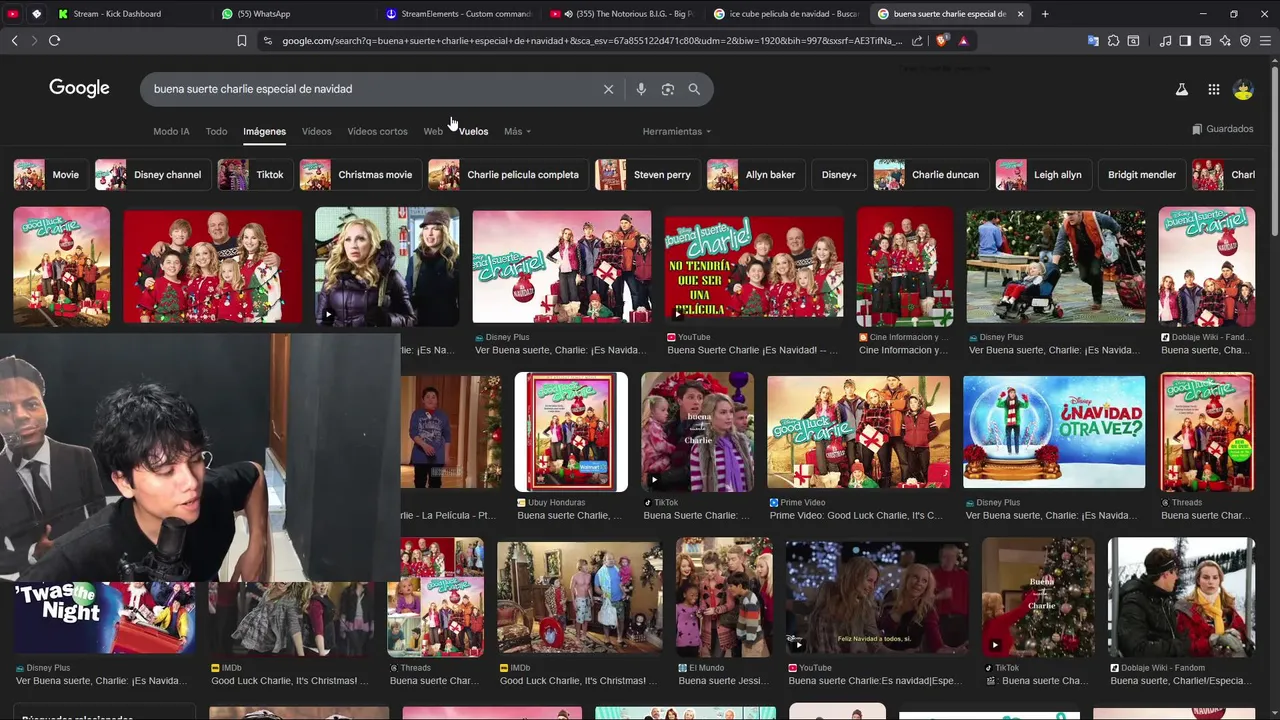Open the Más dropdown menu
Screen dimensions: 1280x720
[517, 131]
